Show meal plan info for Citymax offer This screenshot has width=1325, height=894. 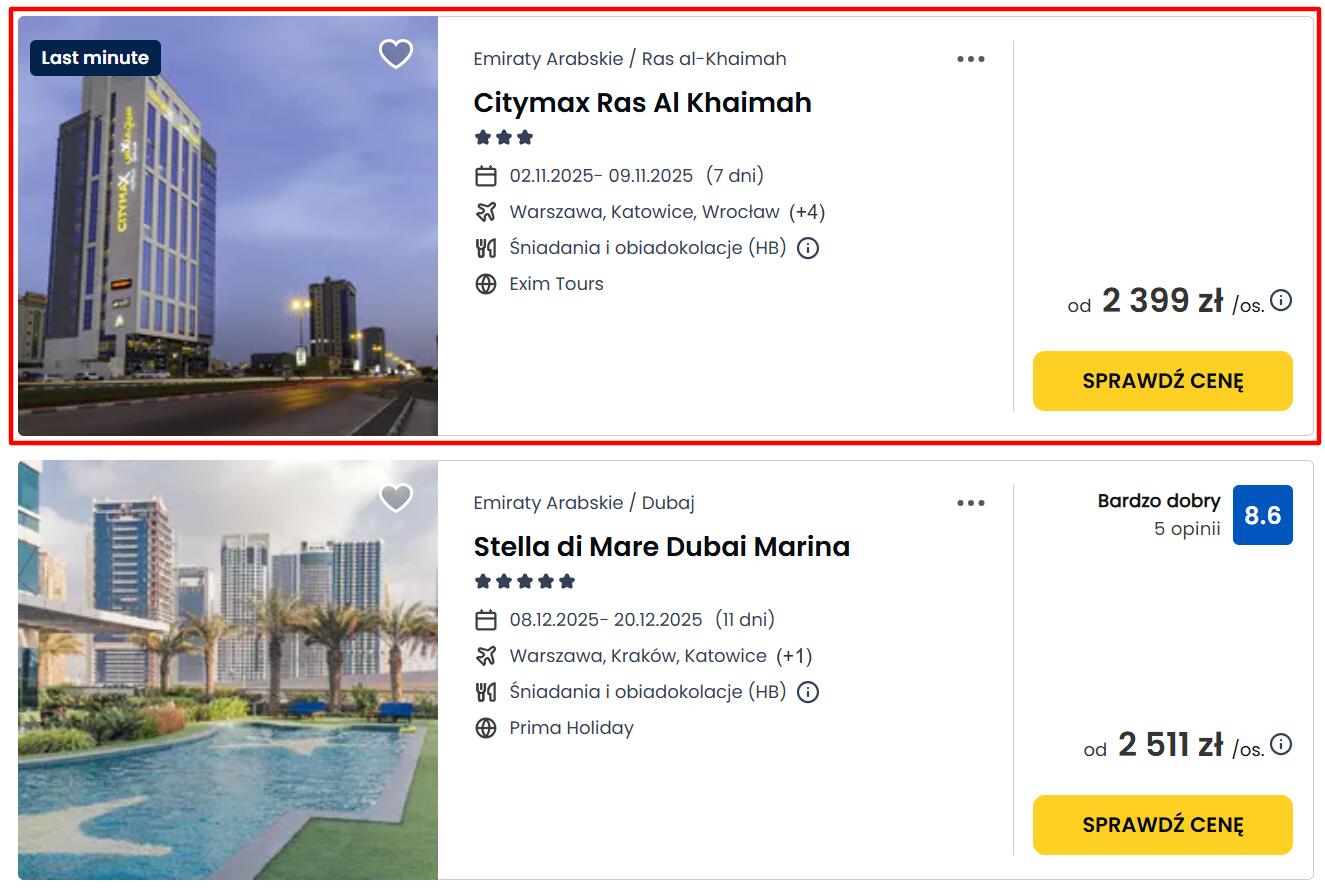(x=808, y=248)
